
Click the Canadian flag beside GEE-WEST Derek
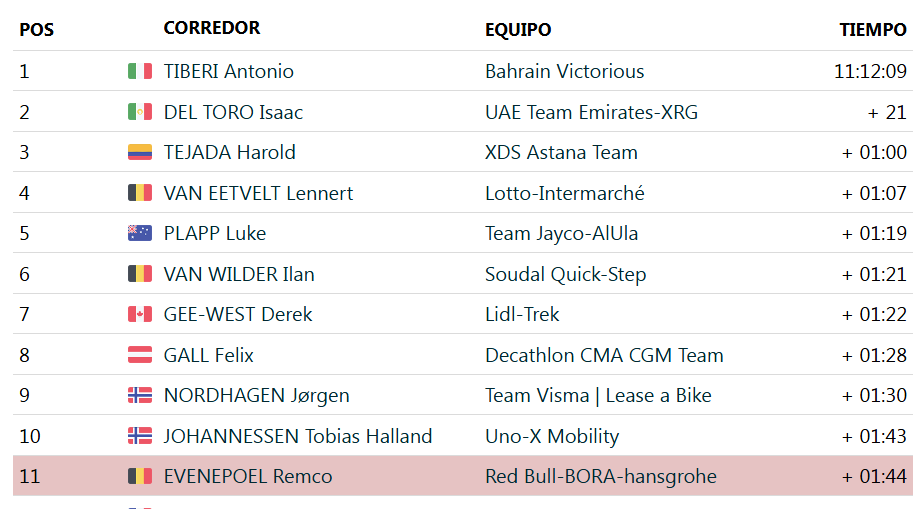click(139, 314)
